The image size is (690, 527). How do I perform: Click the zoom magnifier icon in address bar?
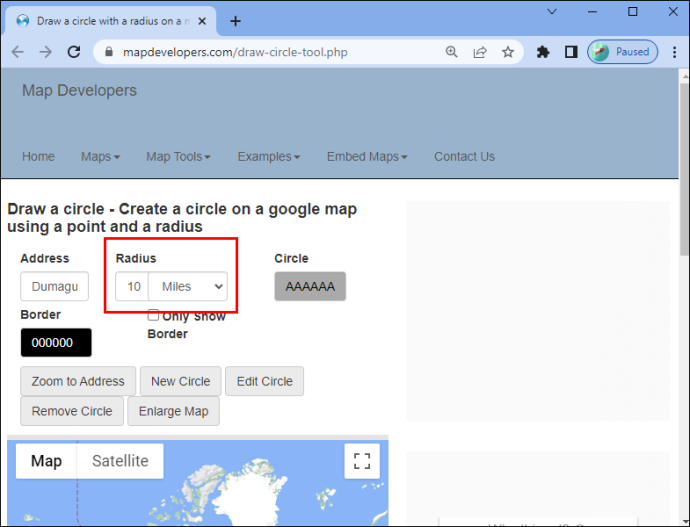click(x=451, y=52)
